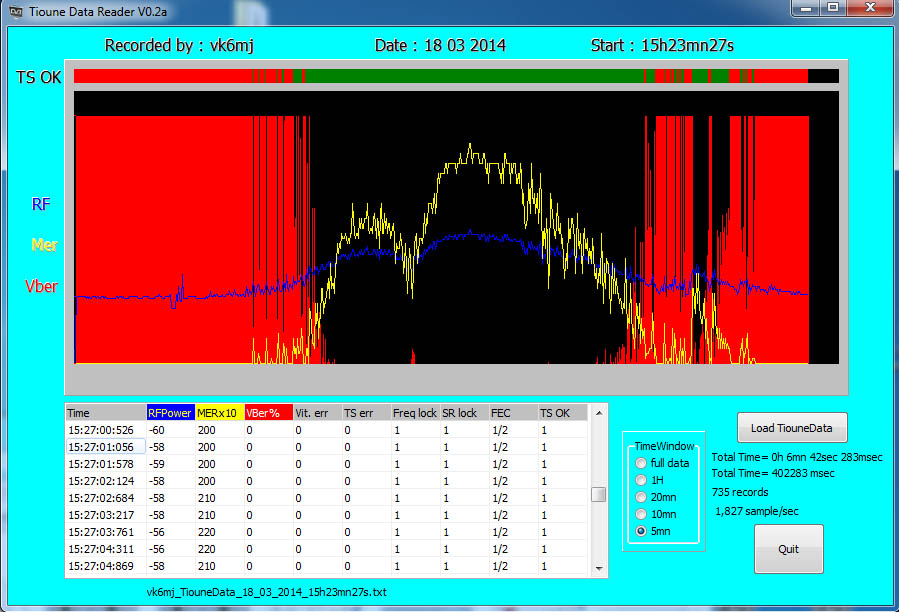Click the data table scroll up arrow
The height and width of the screenshot is (612, 899).
point(598,412)
